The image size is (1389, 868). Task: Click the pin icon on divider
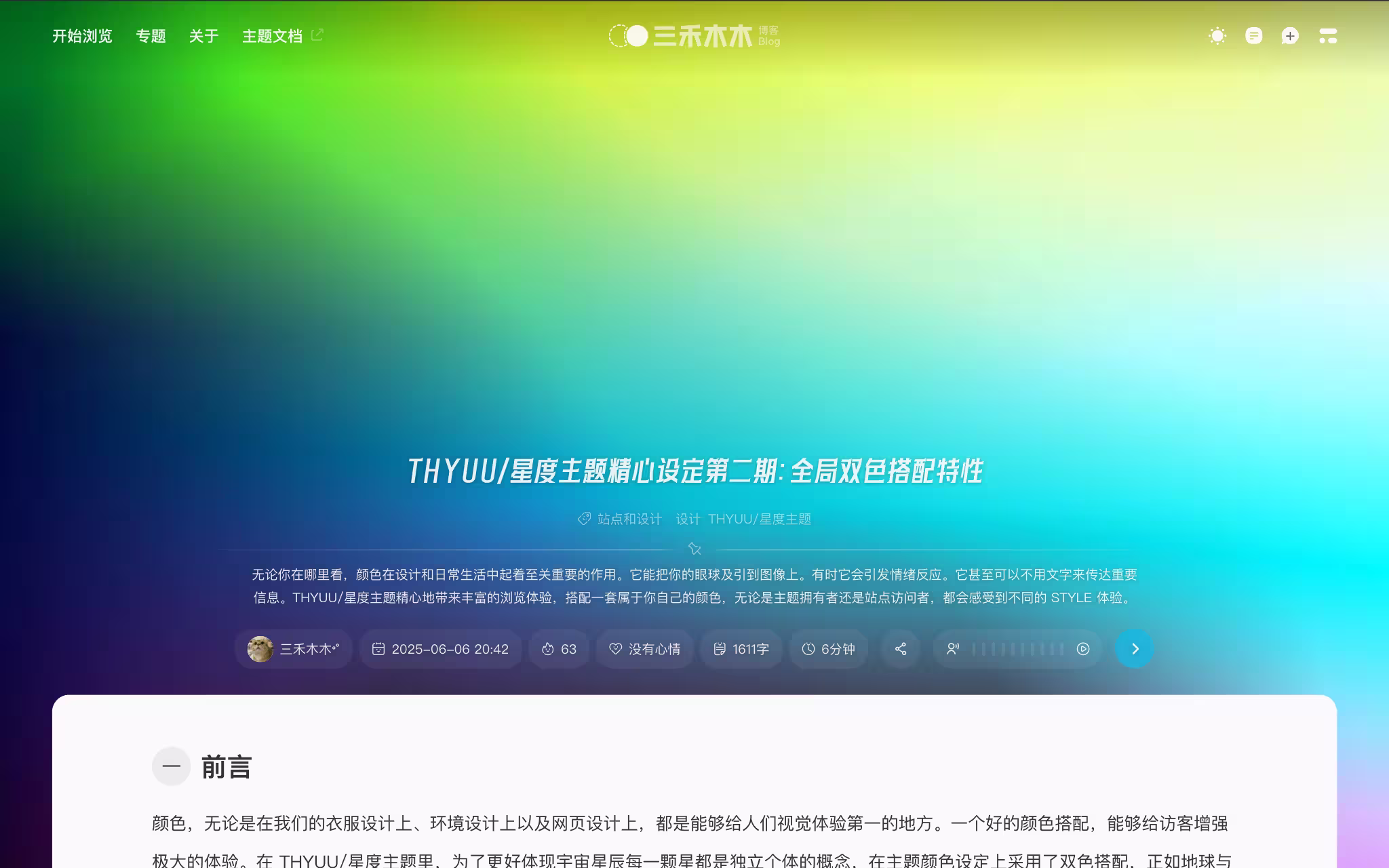coord(694,549)
